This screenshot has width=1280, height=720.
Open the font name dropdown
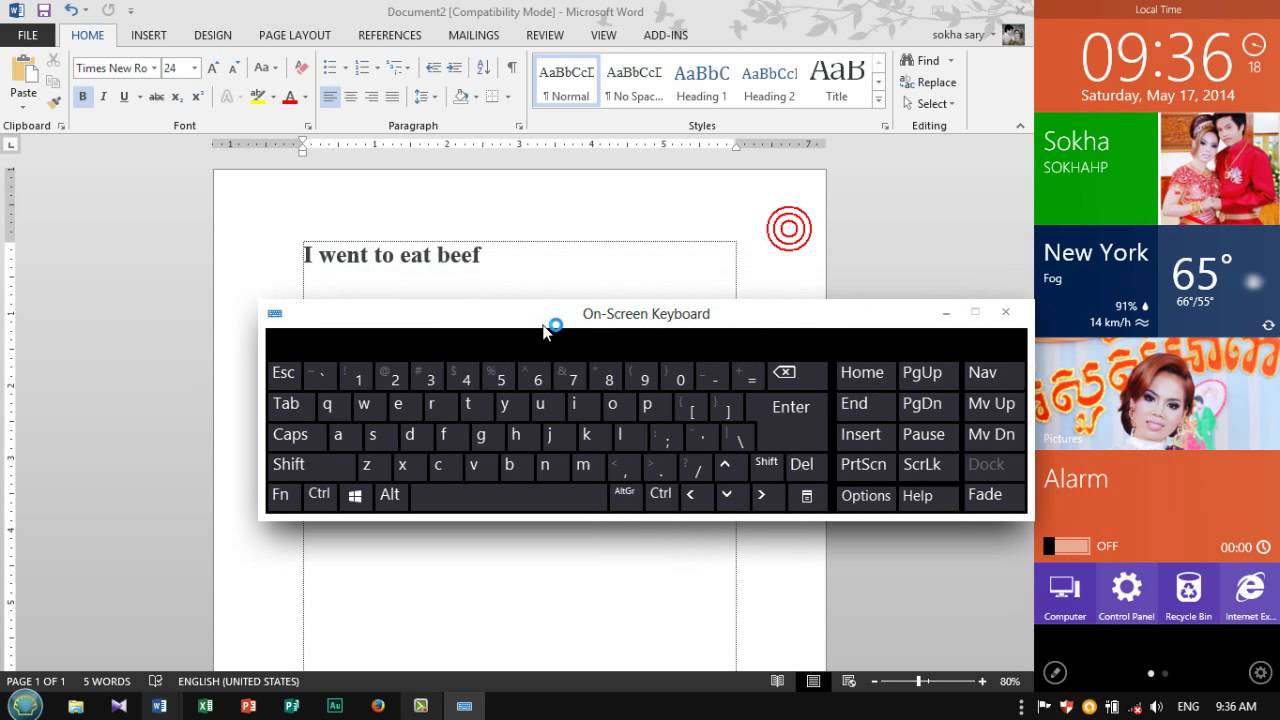coord(154,68)
